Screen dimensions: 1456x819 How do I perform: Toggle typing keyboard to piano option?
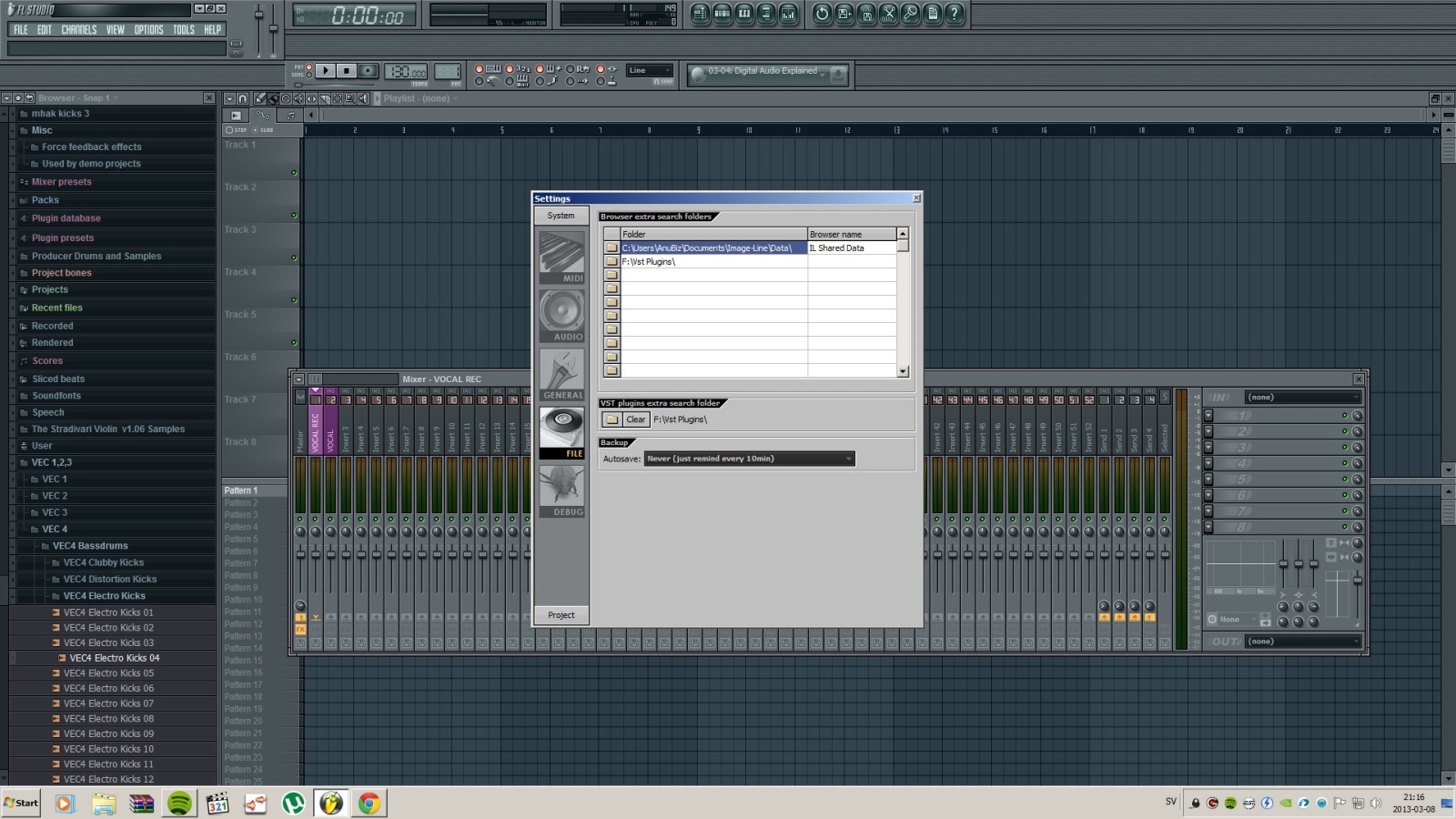point(480,69)
